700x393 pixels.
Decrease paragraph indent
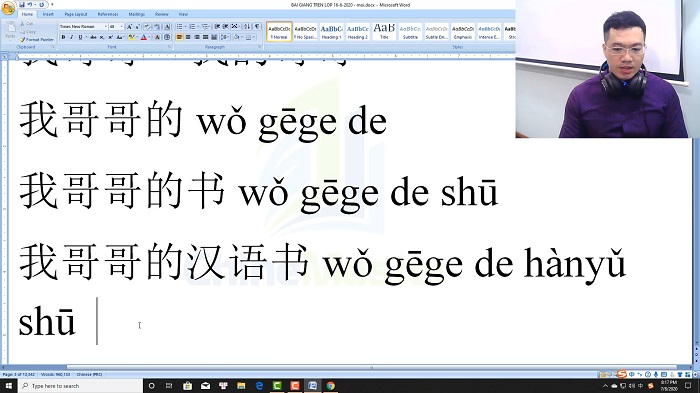coord(217,26)
